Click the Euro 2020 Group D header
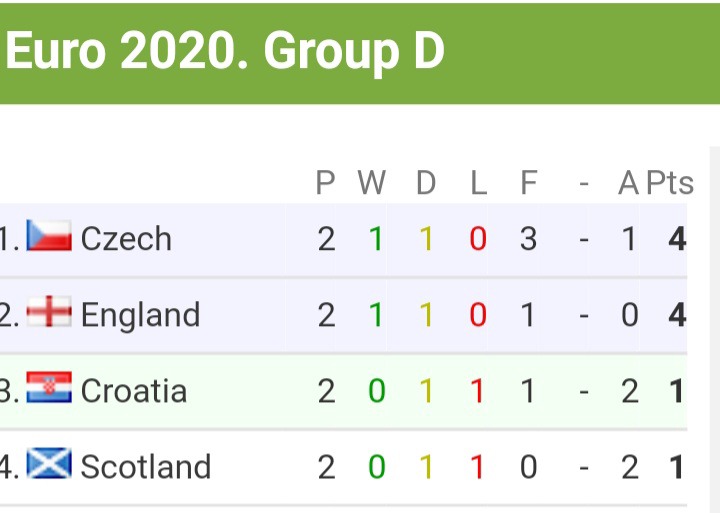 tap(225, 52)
